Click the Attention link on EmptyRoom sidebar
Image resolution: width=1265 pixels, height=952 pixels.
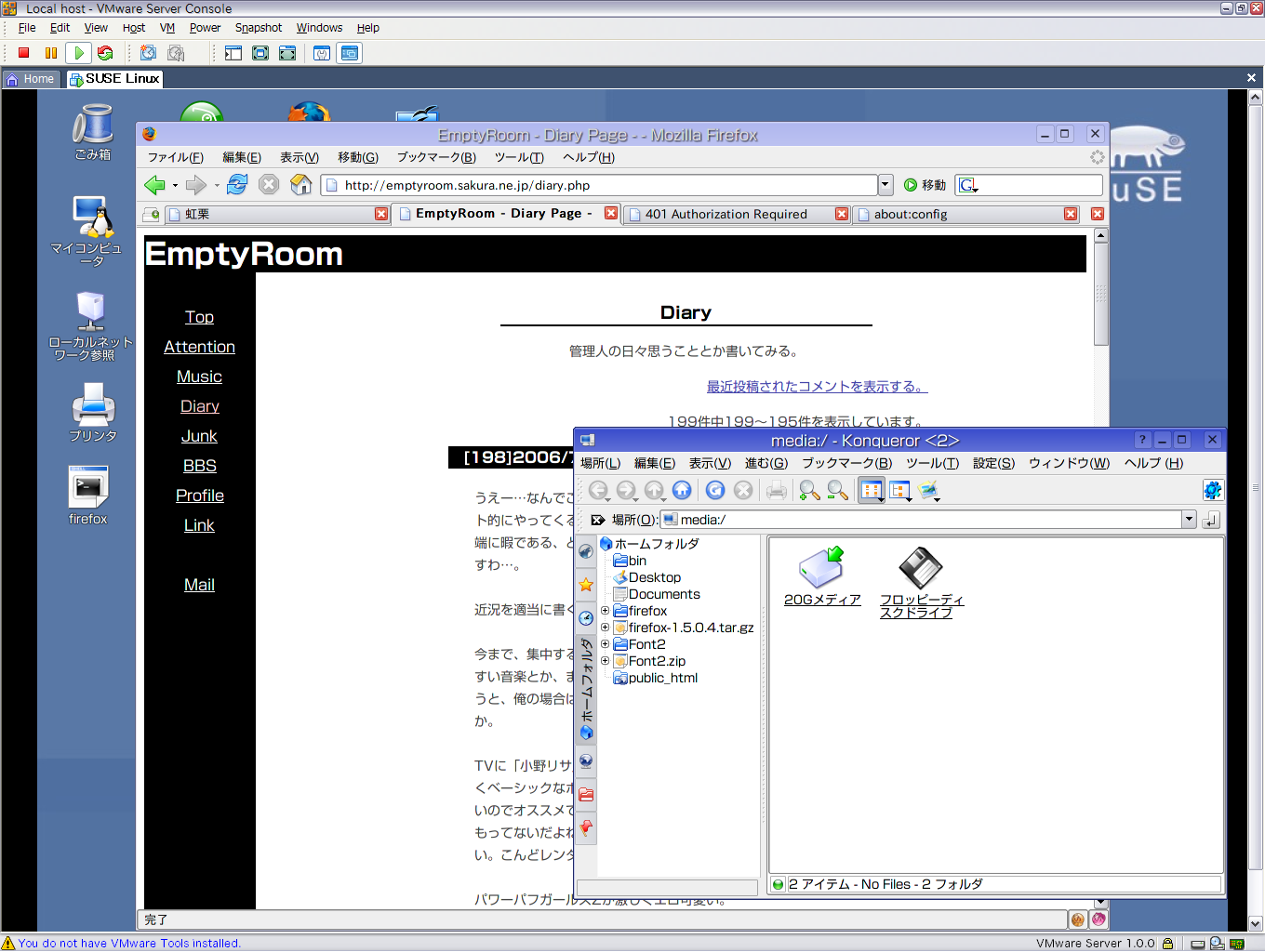[199, 347]
